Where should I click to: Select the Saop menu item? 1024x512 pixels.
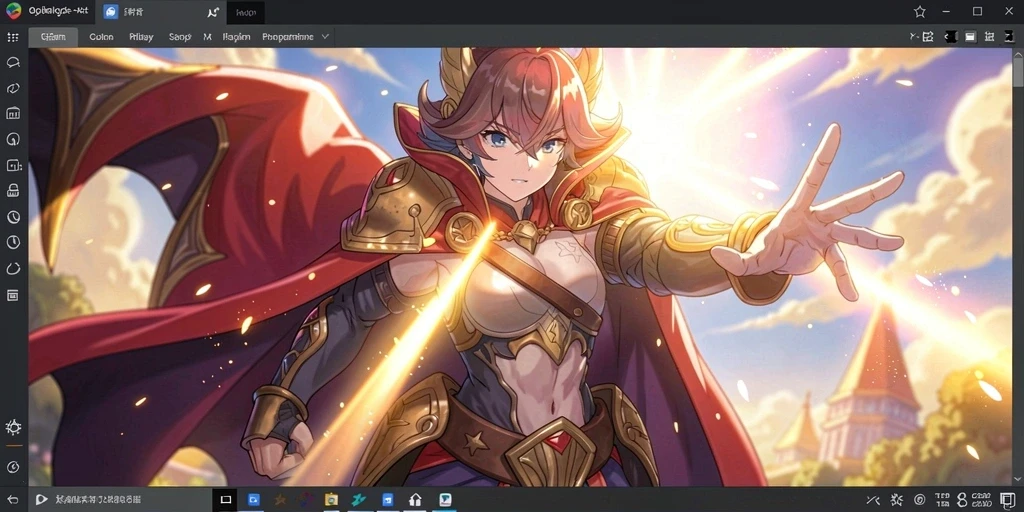tap(180, 37)
